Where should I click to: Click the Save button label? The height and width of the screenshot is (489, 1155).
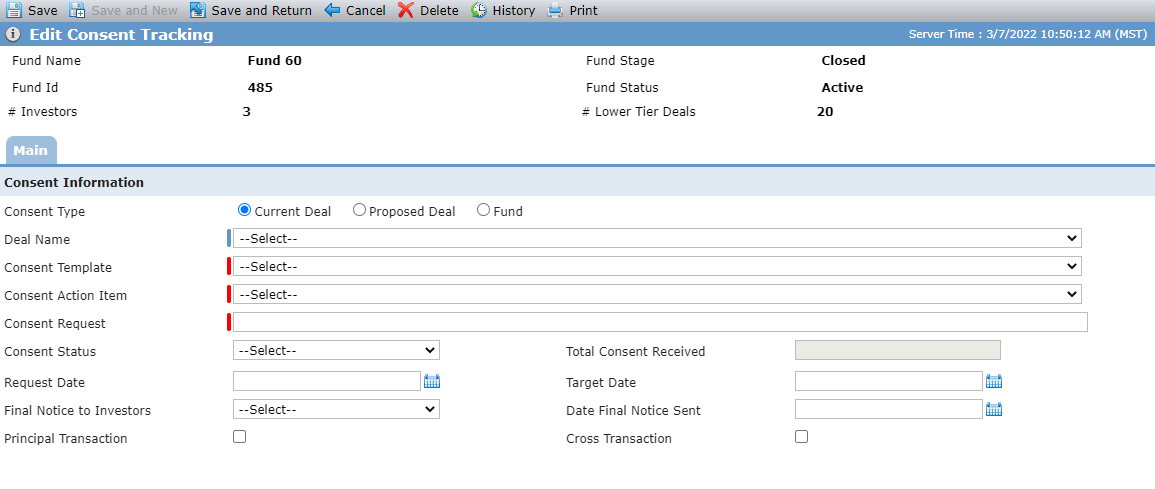[x=43, y=11]
